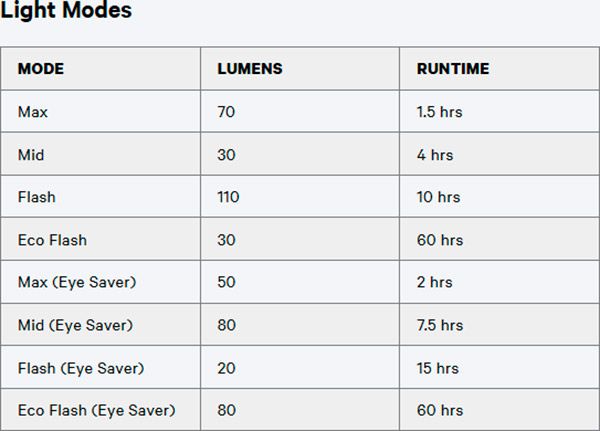The width and height of the screenshot is (600, 431).
Task: Select the Eco Flash (Eye Saver) cell
Action: coord(96,410)
